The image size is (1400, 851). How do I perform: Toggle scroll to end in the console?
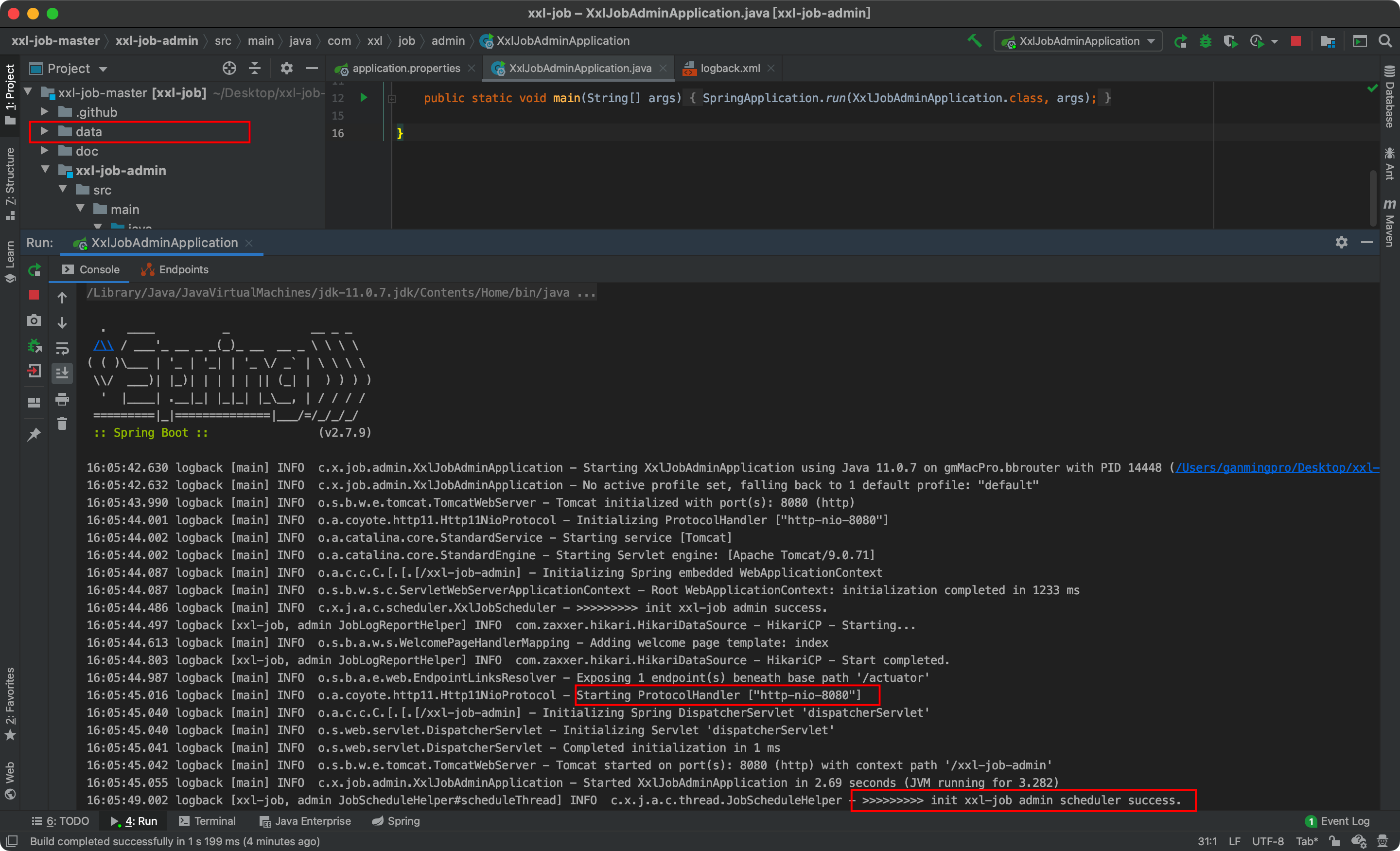point(63,373)
